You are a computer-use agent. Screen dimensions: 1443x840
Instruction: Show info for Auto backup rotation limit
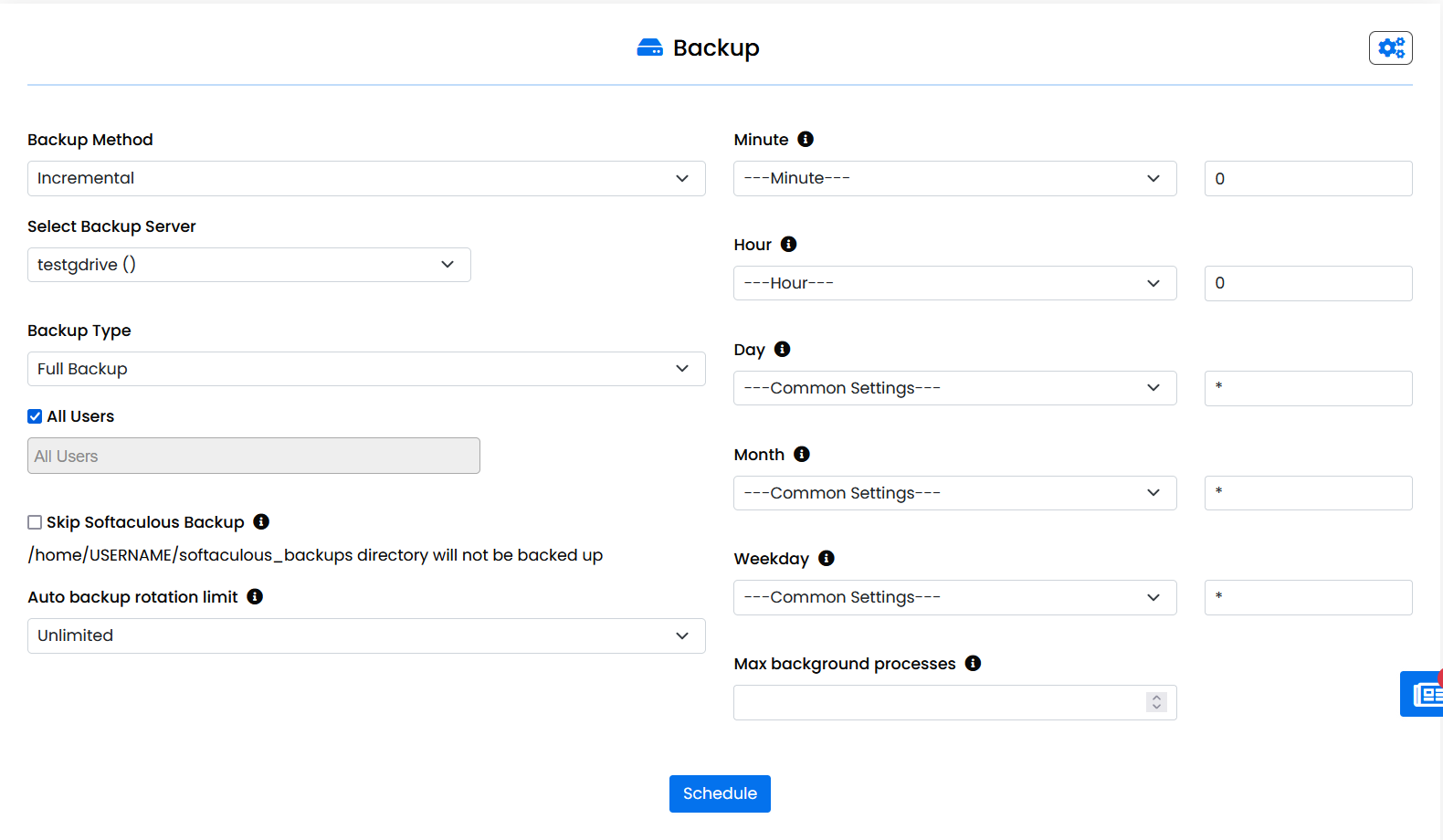(255, 597)
